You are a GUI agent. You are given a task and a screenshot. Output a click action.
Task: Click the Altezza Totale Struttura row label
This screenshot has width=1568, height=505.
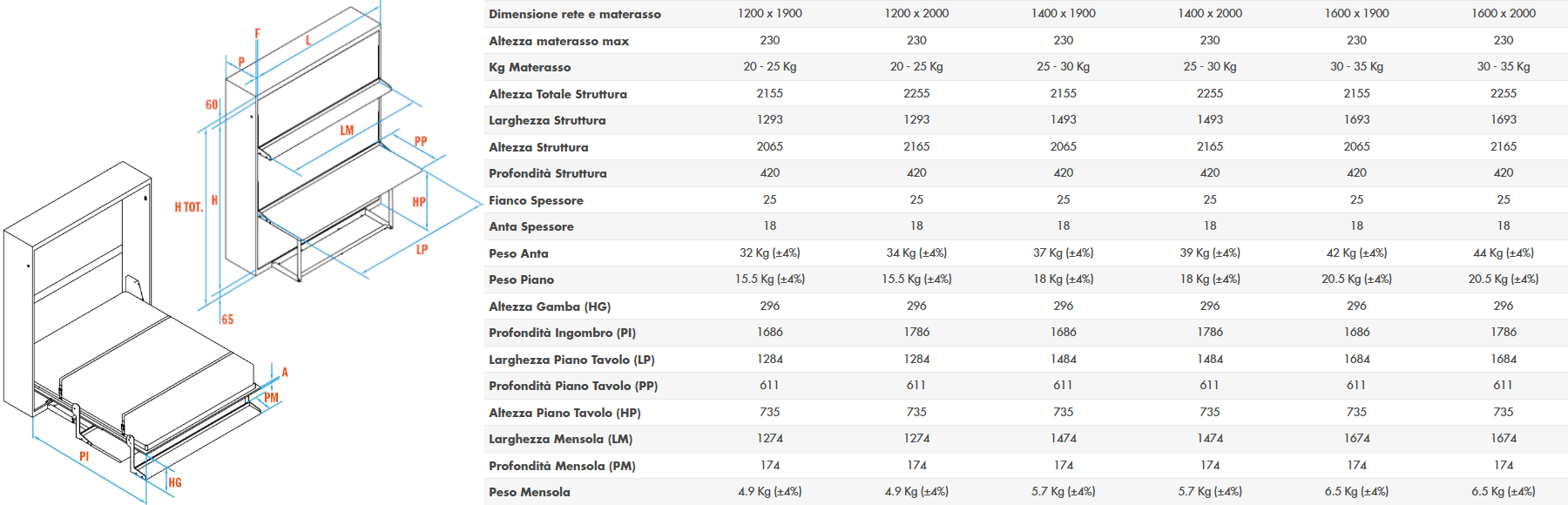[x=558, y=94]
